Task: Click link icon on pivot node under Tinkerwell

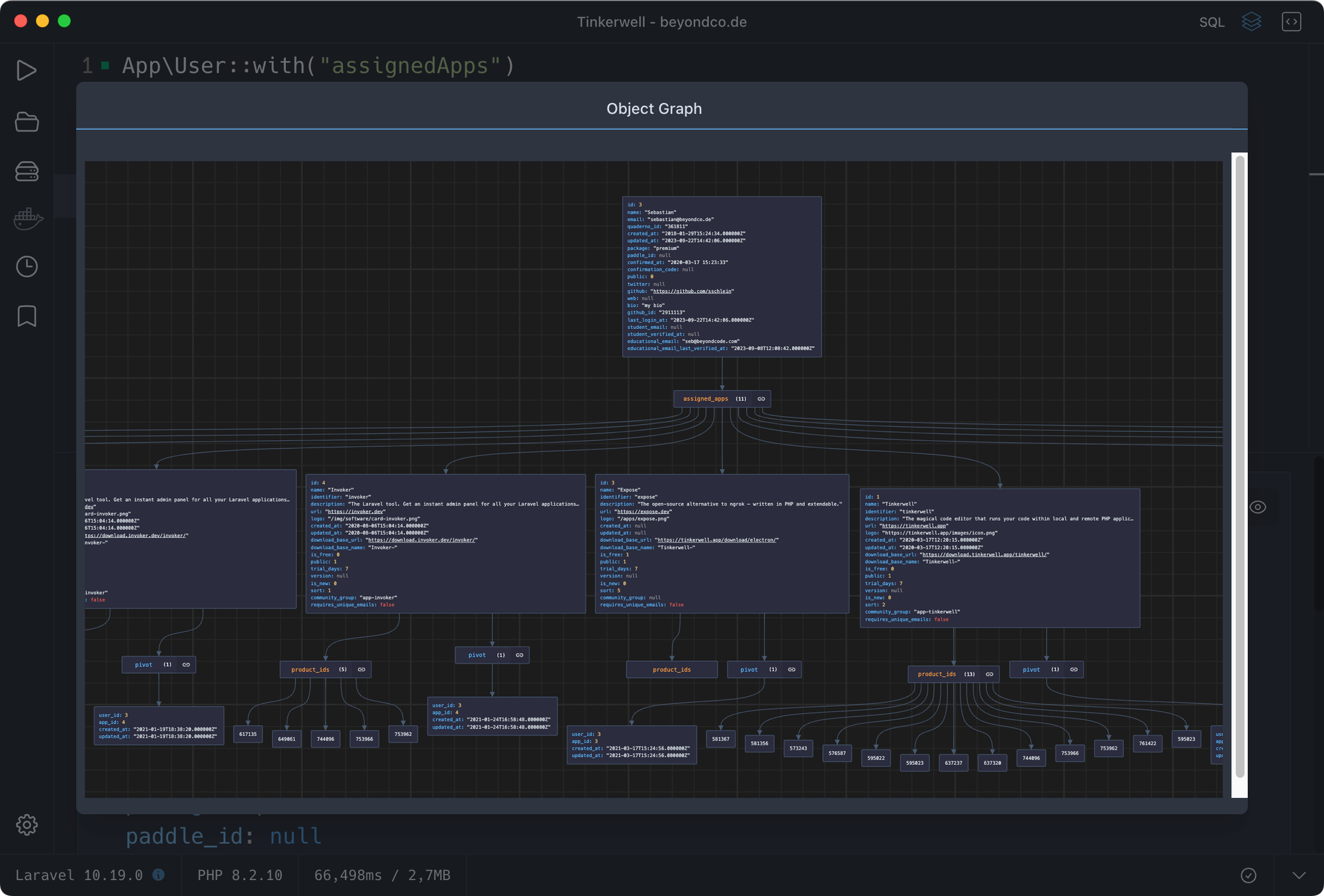Action: (1074, 670)
